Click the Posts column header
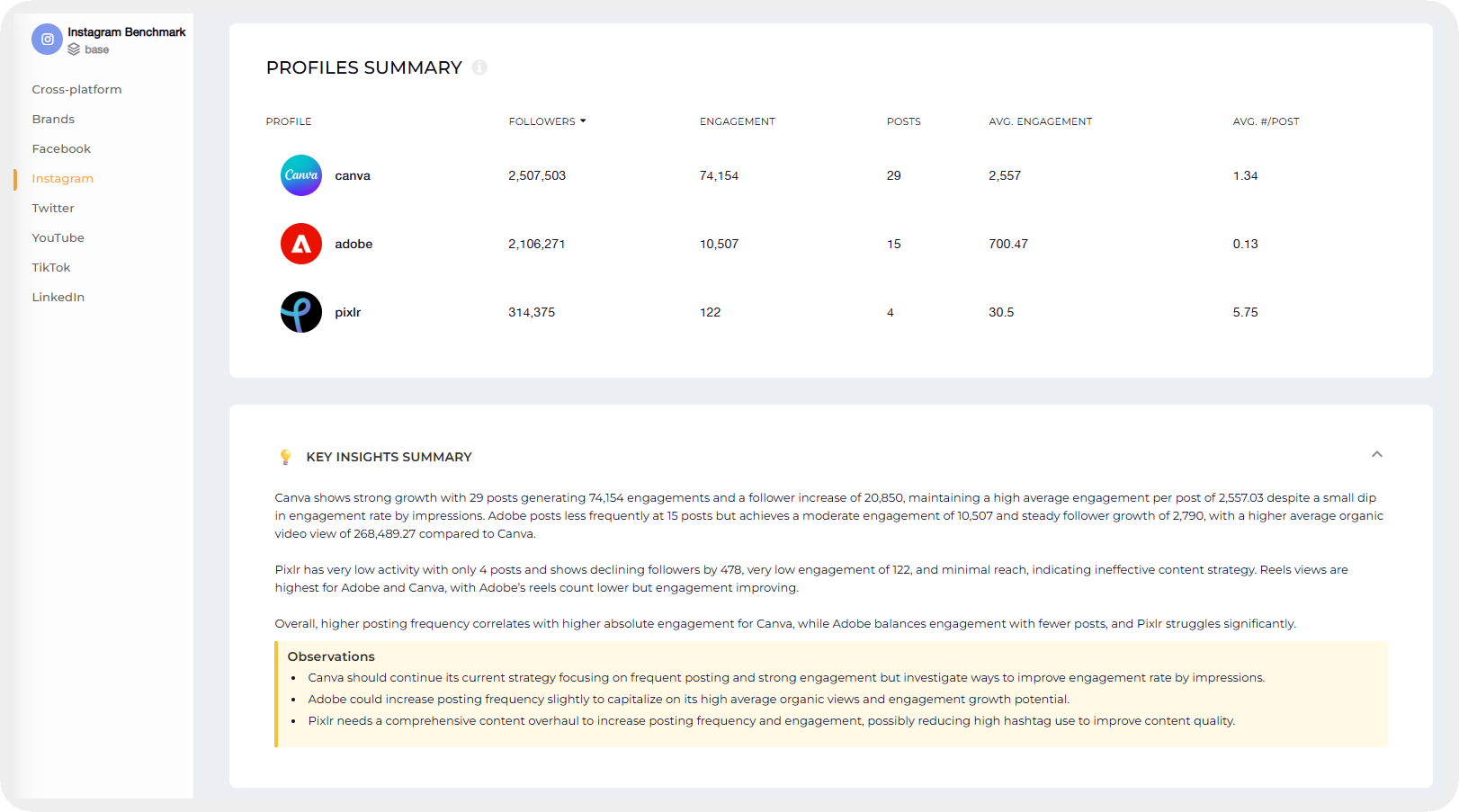1459x812 pixels. pyautogui.click(x=904, y=121)
